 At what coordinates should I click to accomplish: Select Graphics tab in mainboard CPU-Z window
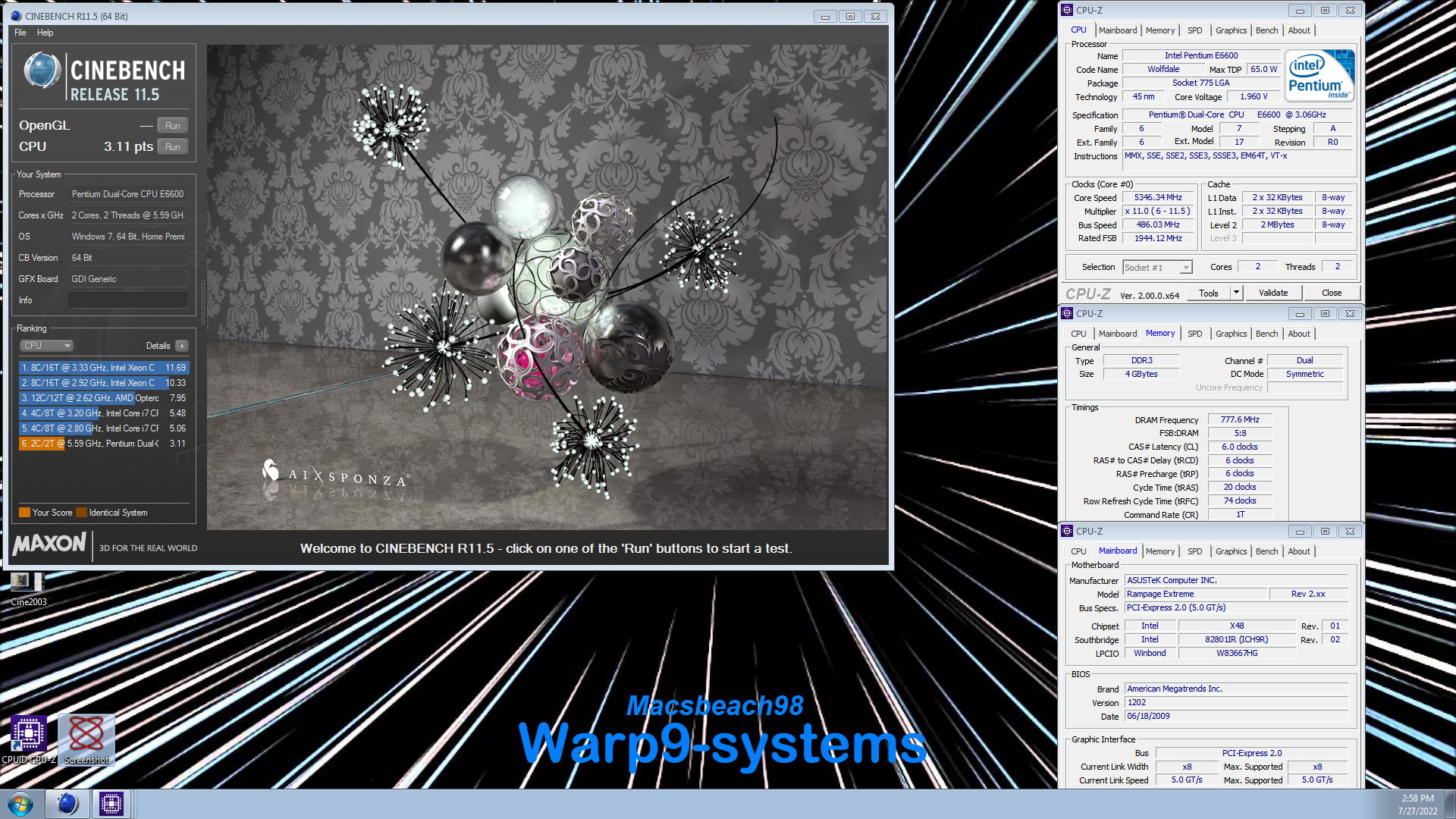1231,551
